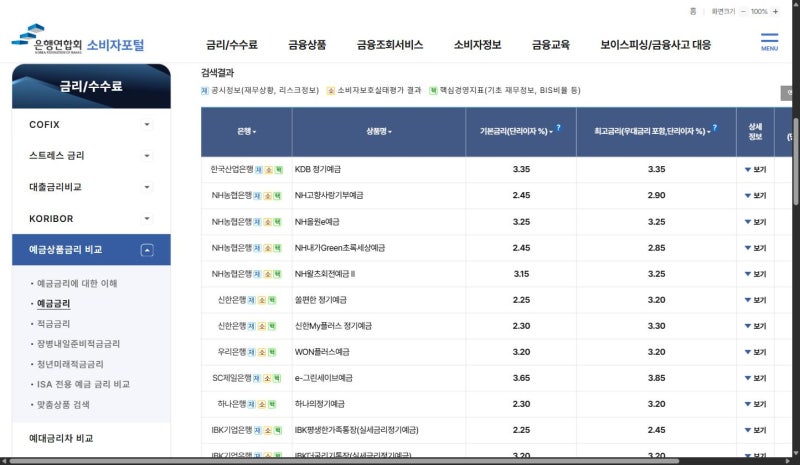The width and height of the screenshot is (800, 465).
Task: Expand 보기 details for NH올원e예금
Action: coord(755,222)
